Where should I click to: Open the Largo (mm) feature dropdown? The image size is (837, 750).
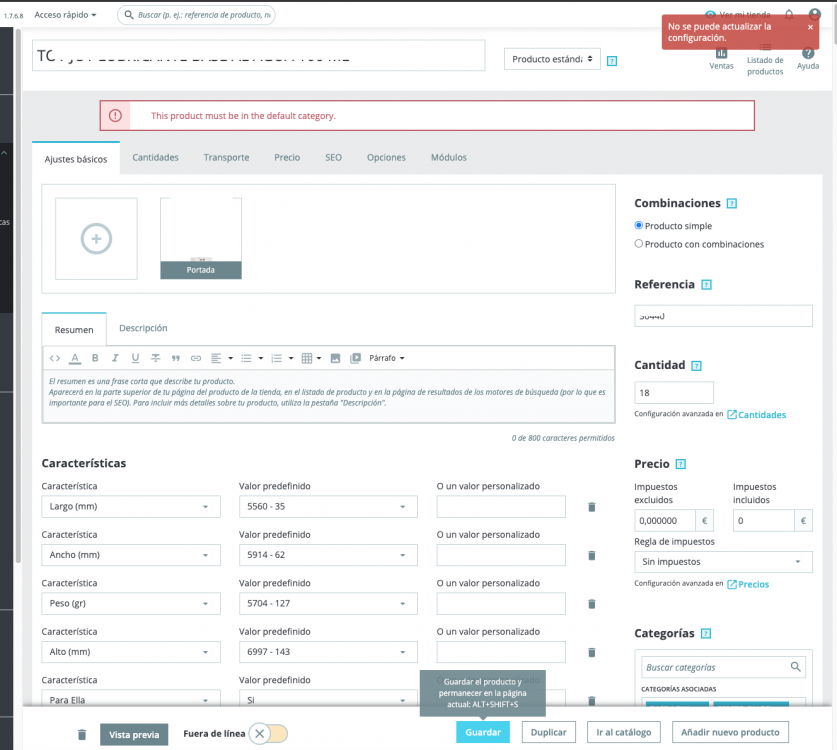(x=131, y=507)
